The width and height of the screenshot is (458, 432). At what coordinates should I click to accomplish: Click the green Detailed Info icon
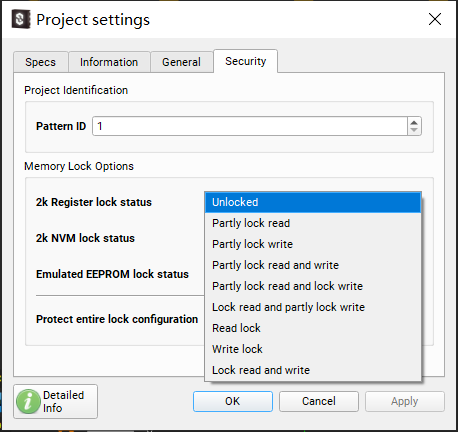[28, 401]
